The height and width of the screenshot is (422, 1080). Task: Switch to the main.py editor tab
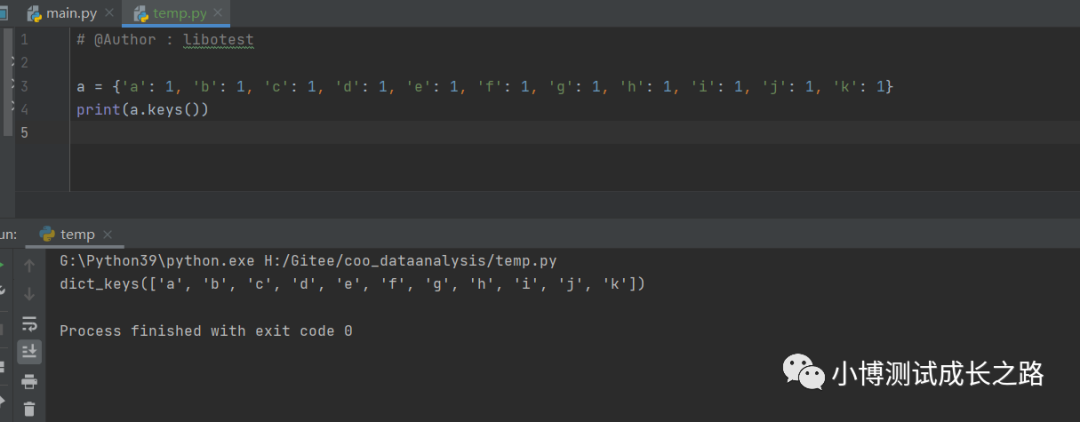coord(62,13)
